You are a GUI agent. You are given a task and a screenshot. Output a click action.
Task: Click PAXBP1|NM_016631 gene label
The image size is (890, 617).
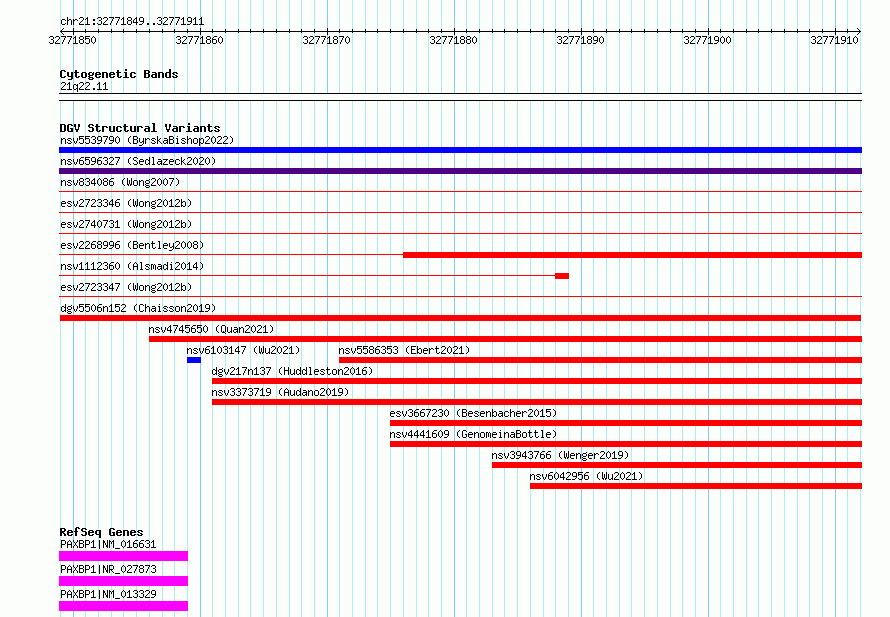[x=108, y=544]
